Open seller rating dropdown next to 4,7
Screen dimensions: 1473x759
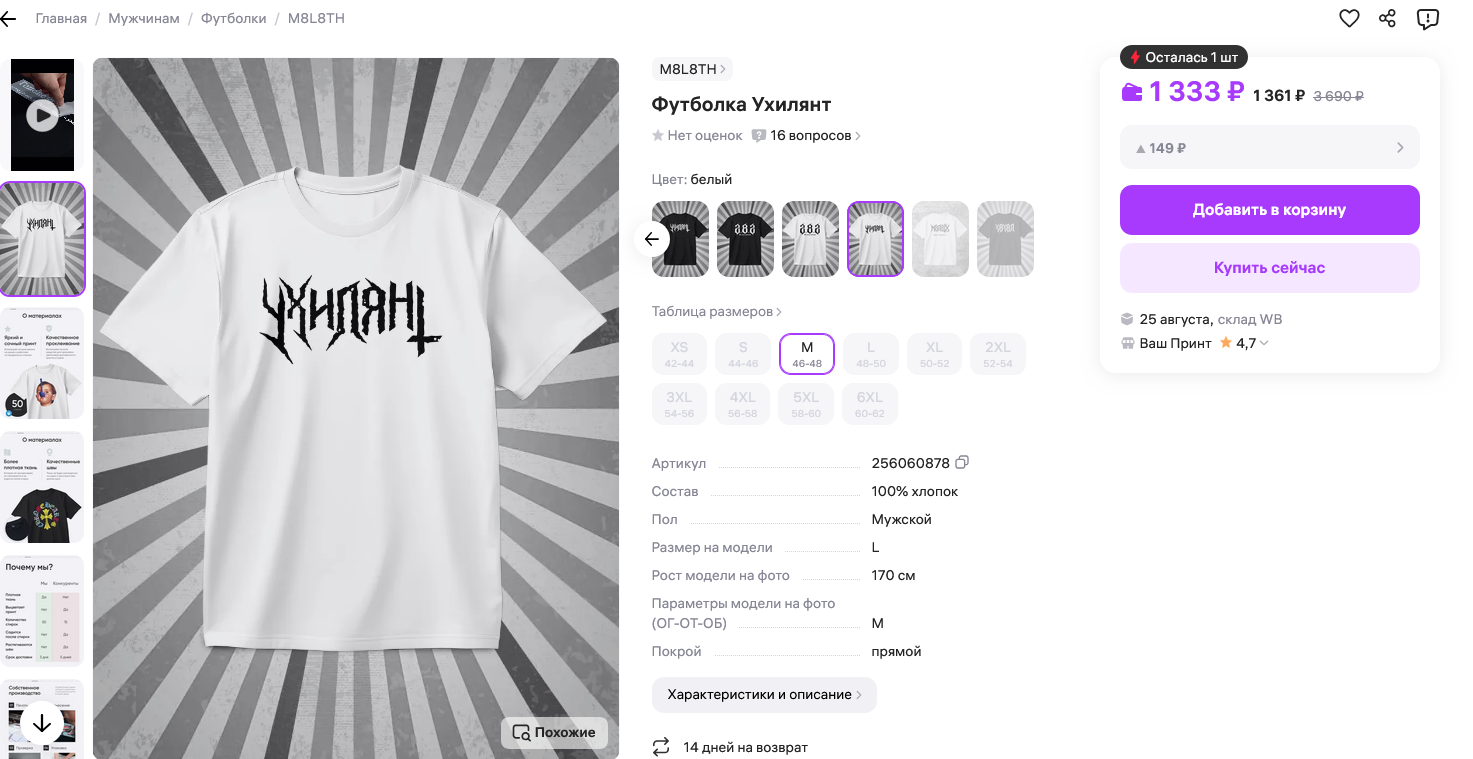coord(1264,343)
